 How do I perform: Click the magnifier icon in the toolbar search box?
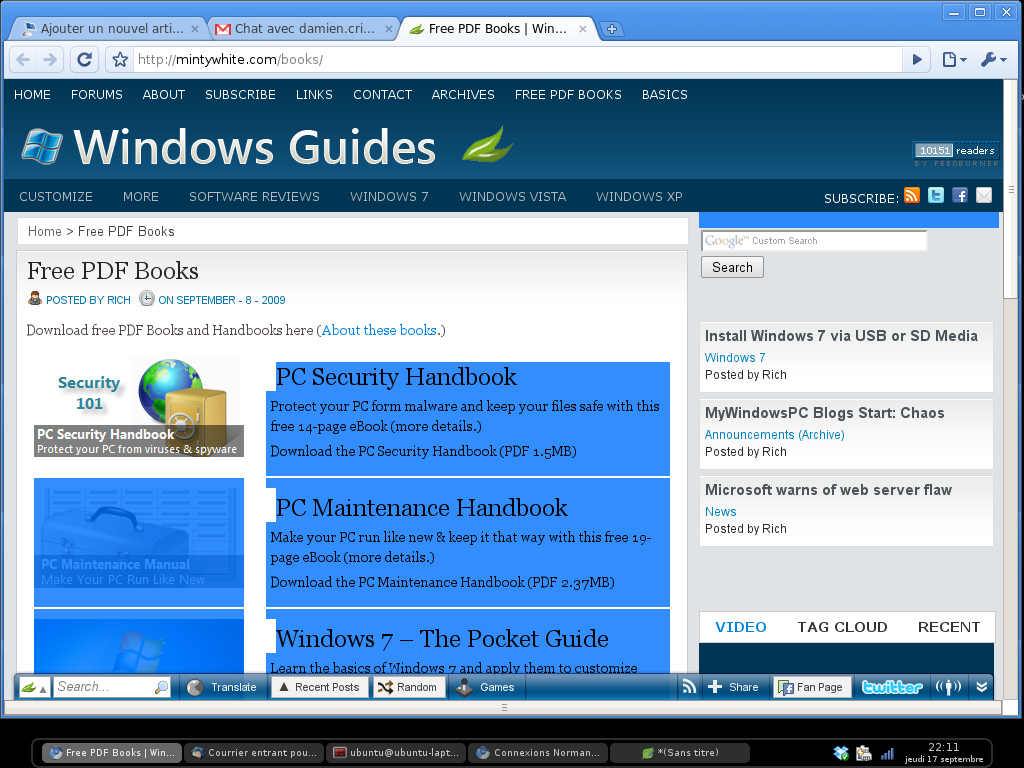pyautogui.click(x=161, y=687)
